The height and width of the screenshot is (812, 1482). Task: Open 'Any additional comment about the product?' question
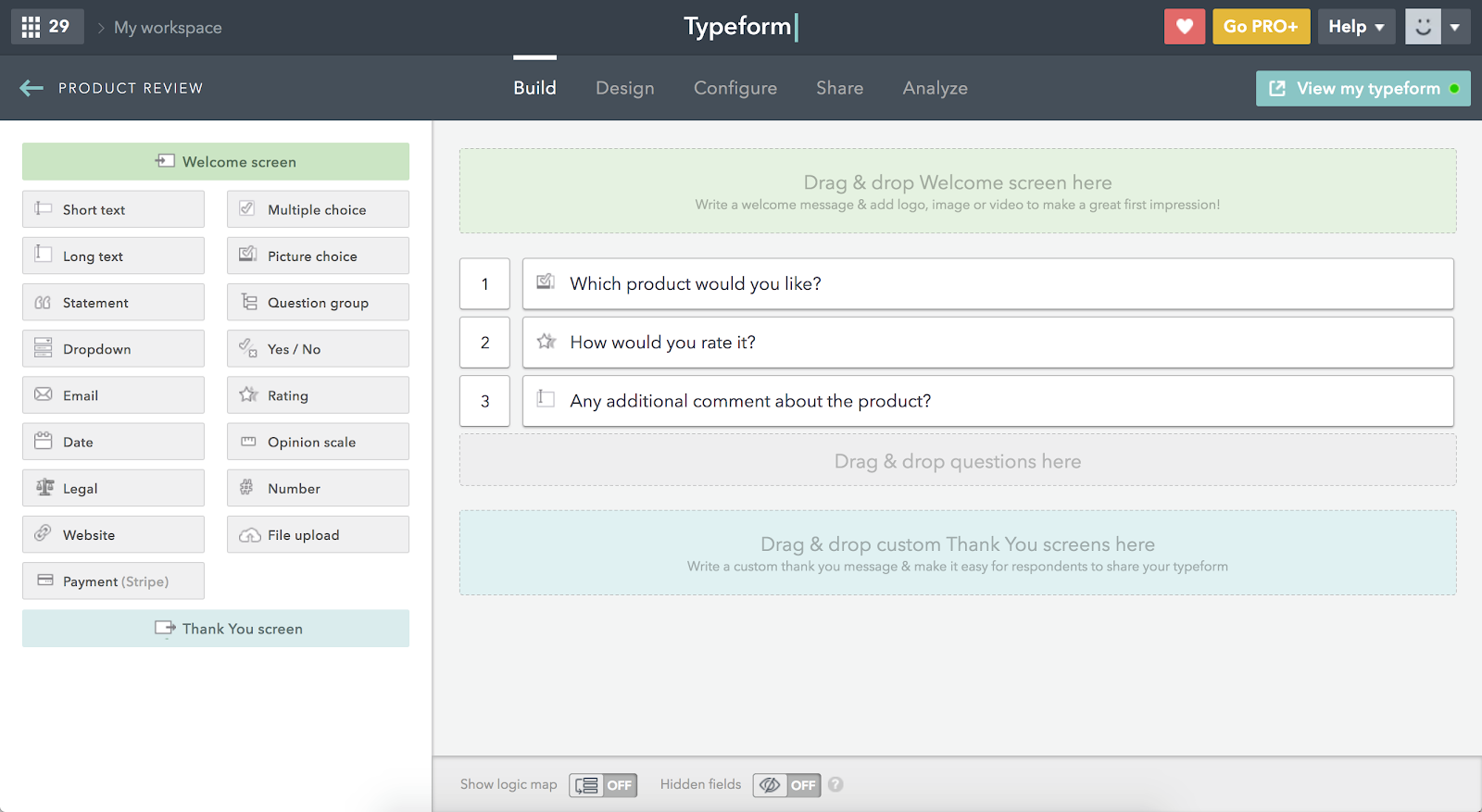tap(988, 401)
